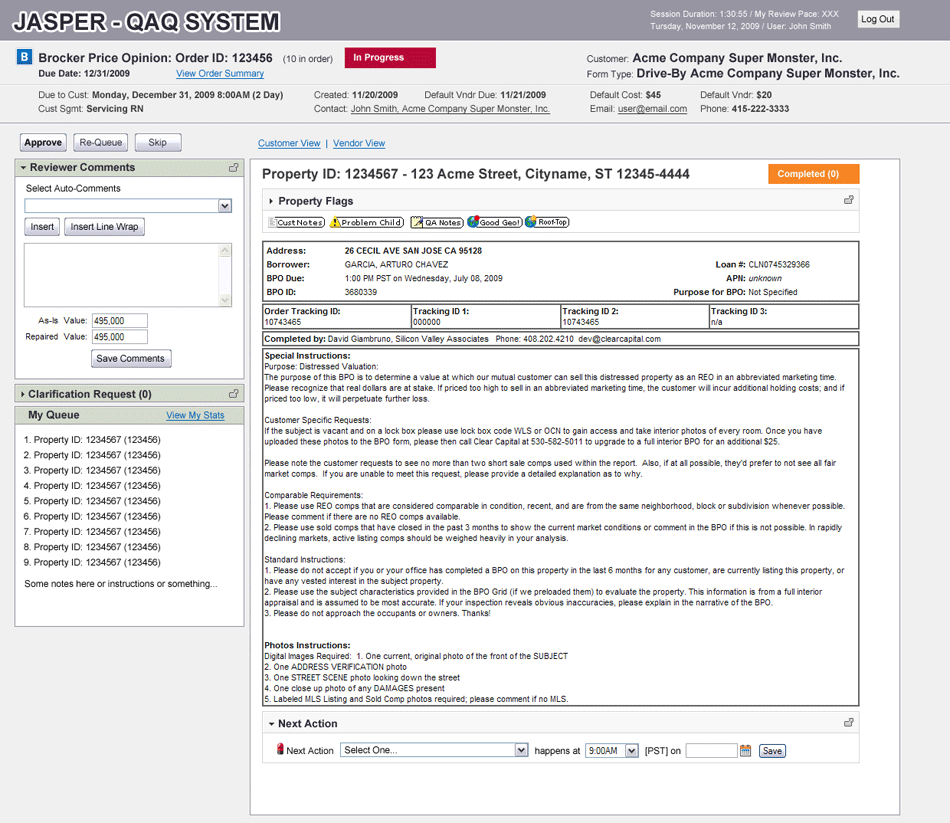Open the Cust Notes property flag
The height and width of the screenshot is (823, 950).
(x=297, y=222)
